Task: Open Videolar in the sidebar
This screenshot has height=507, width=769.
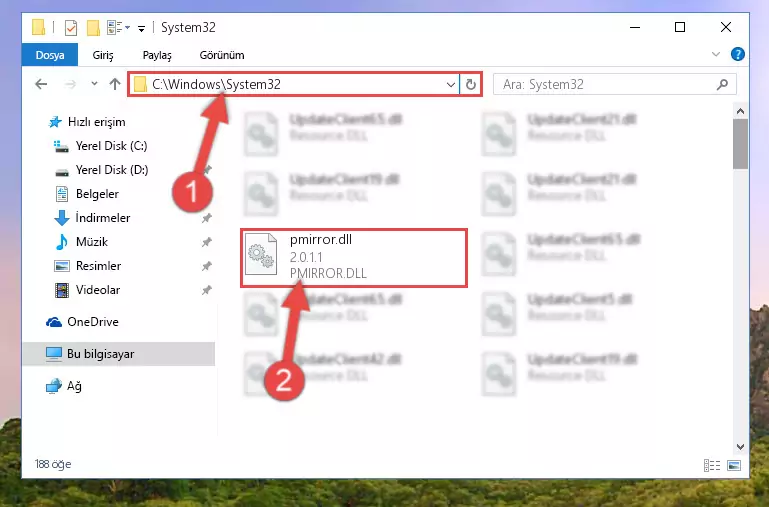Action: point(87,290)
